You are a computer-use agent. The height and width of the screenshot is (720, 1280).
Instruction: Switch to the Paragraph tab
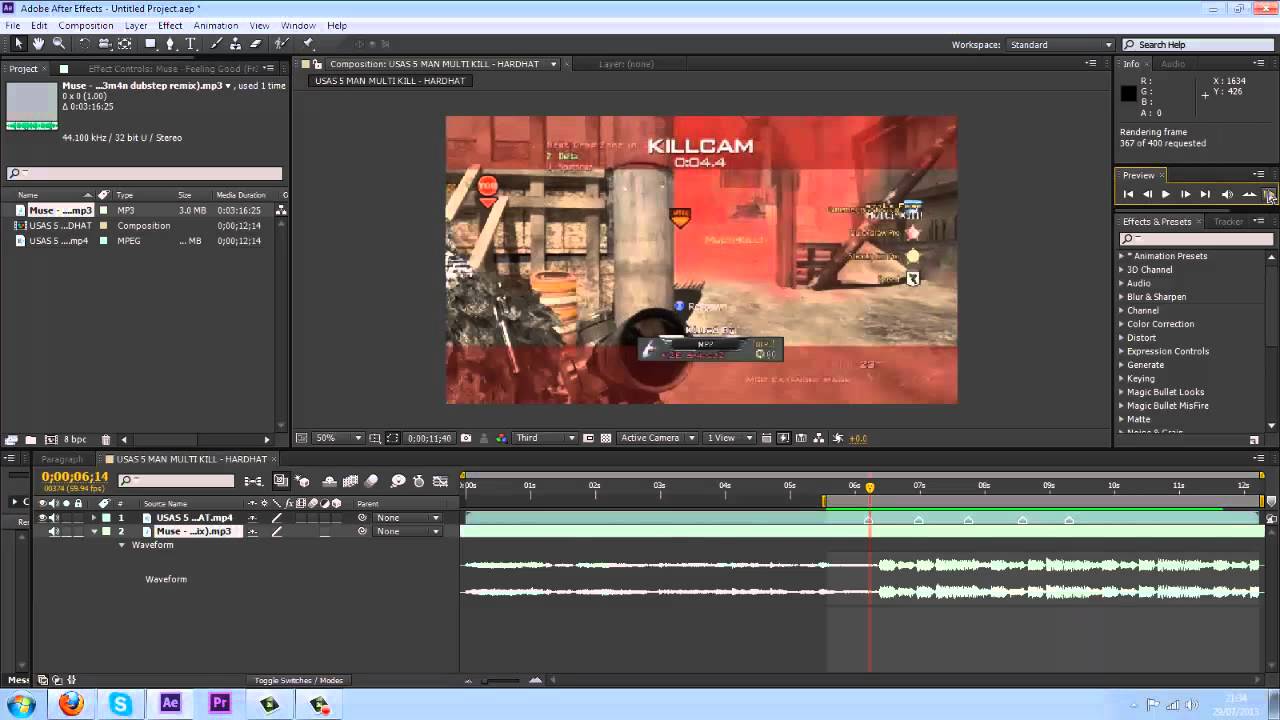[x=62, y=459]
